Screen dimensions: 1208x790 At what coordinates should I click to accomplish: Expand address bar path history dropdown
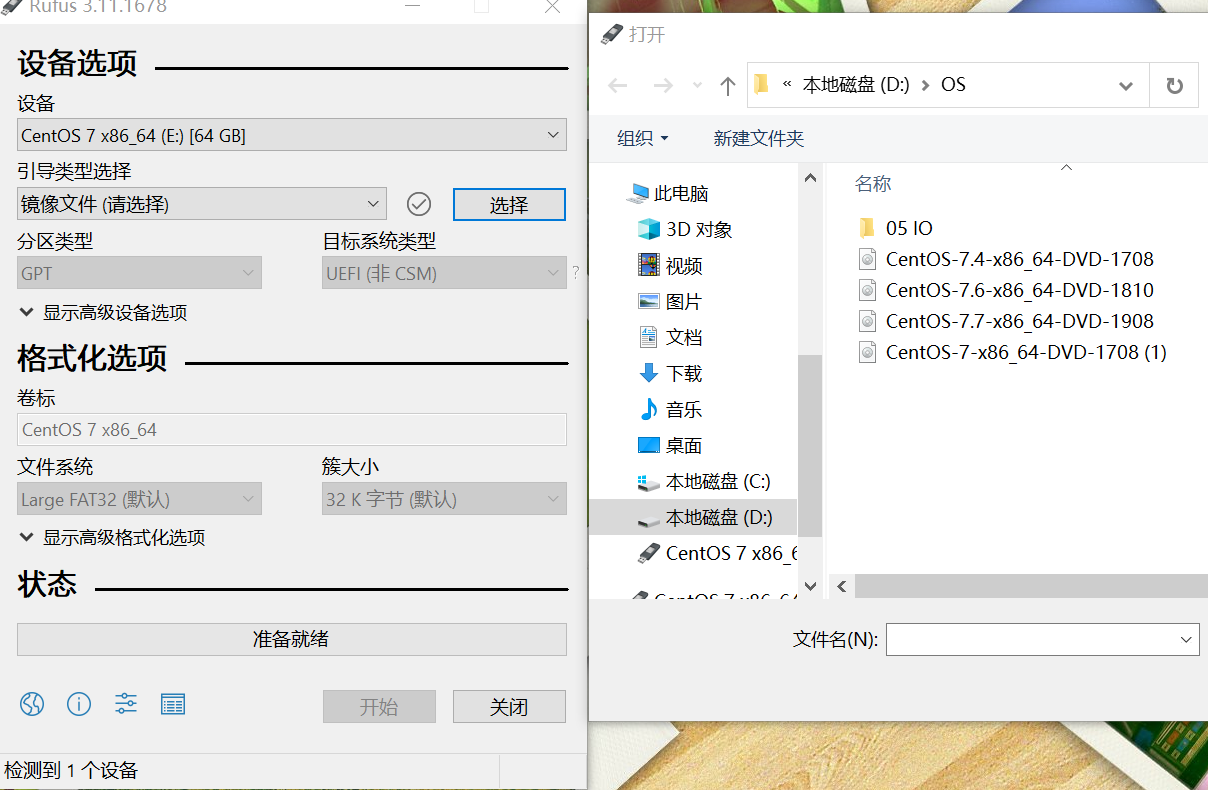[1126, 86]
